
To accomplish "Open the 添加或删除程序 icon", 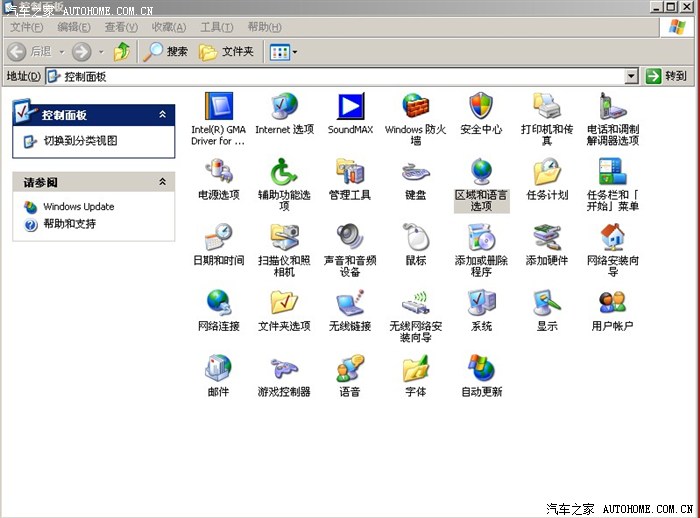I will (481, 238).
